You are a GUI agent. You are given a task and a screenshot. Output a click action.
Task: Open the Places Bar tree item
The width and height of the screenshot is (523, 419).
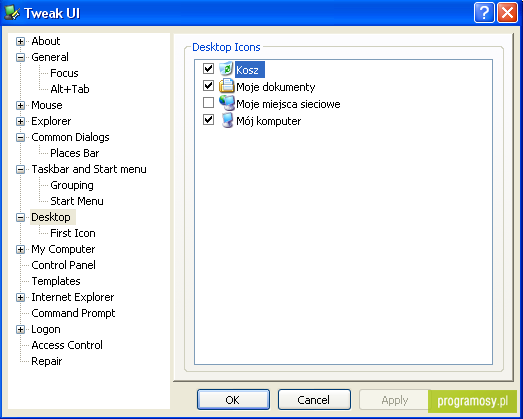point(75,153)
